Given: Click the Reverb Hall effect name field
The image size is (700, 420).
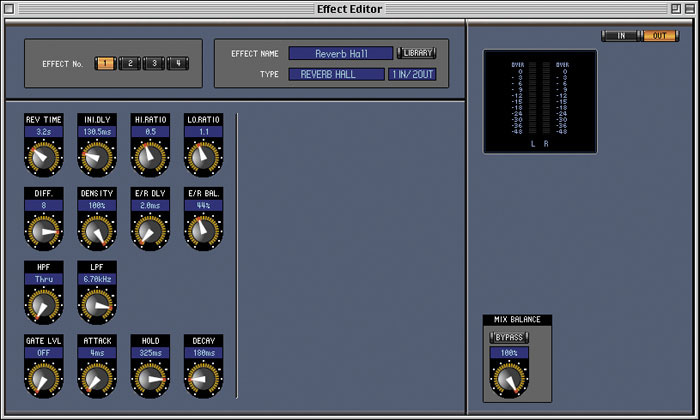Looking at the screenshot, I should point(340,53).
